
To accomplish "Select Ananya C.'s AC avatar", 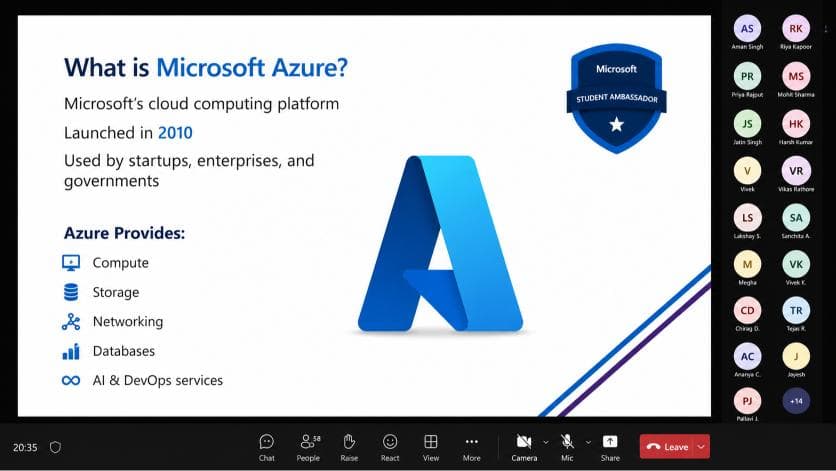I will [x=747, y=356].
